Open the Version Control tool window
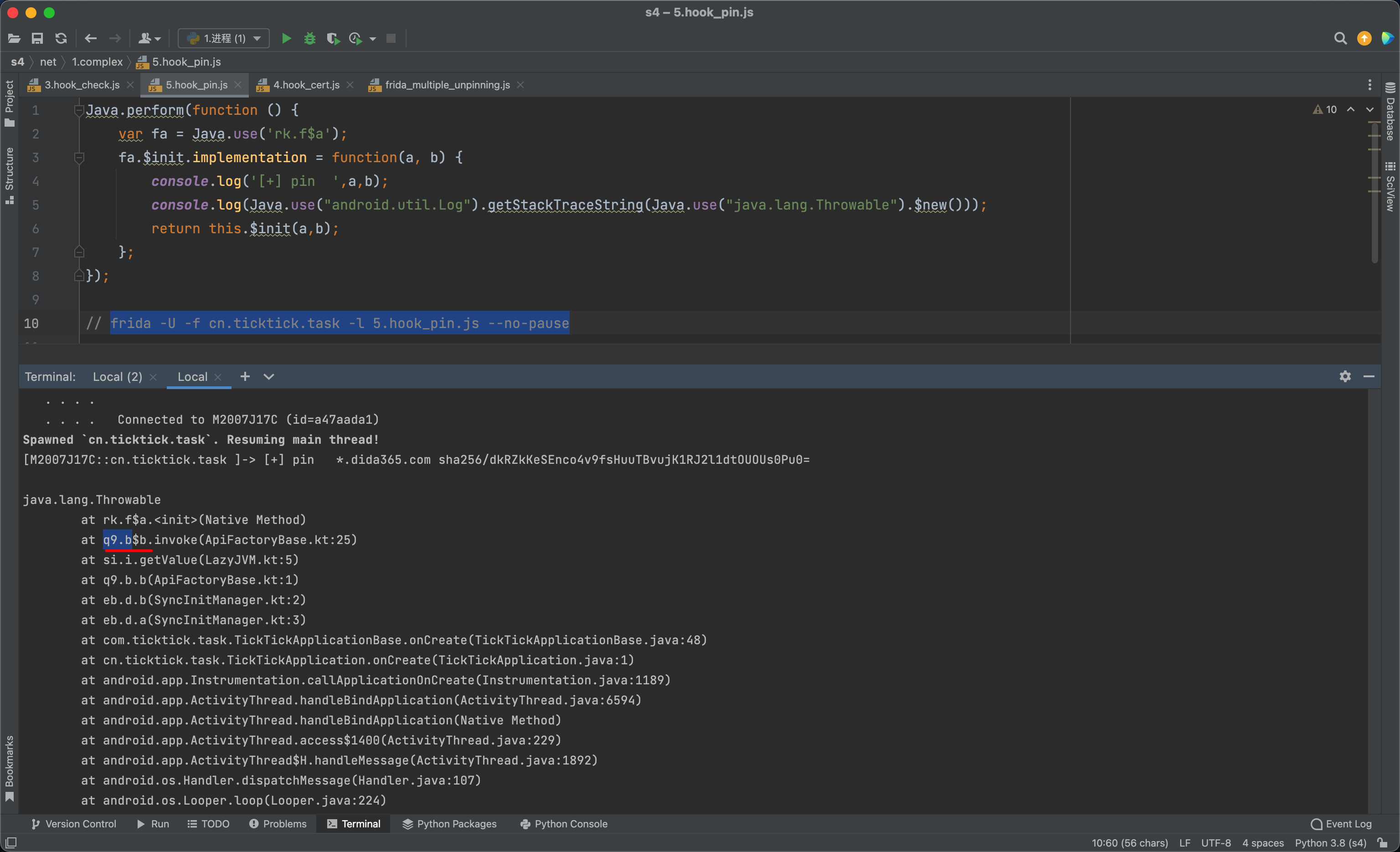Screen dimensions: 1400x852 point(73,824)
